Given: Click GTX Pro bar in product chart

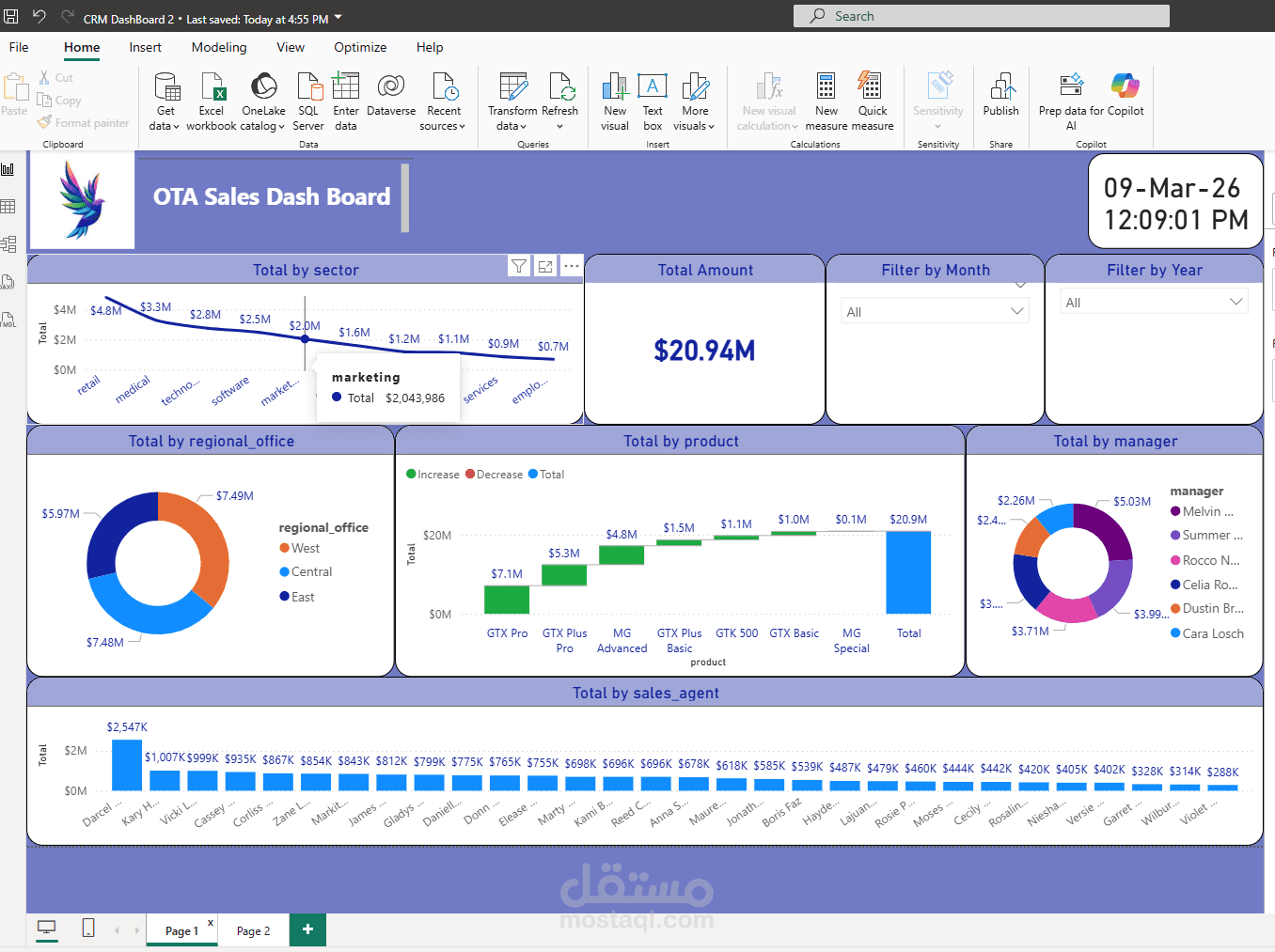Looking at the screenshot, I should 507,600.
